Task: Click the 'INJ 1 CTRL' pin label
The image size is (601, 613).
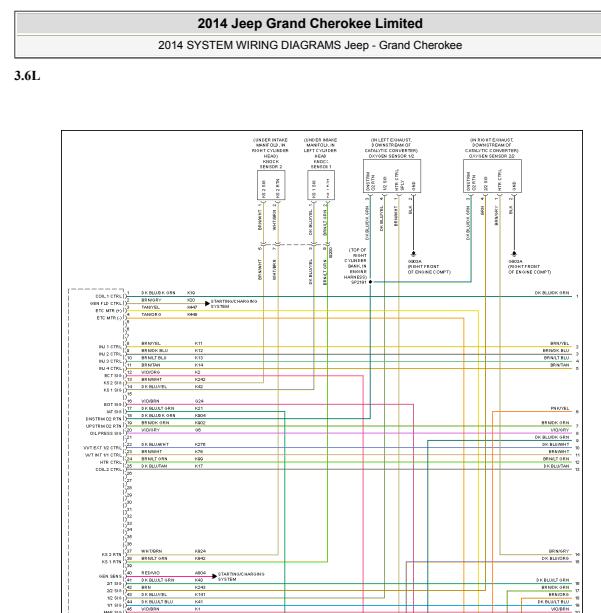Action: [x=110, y=347]
